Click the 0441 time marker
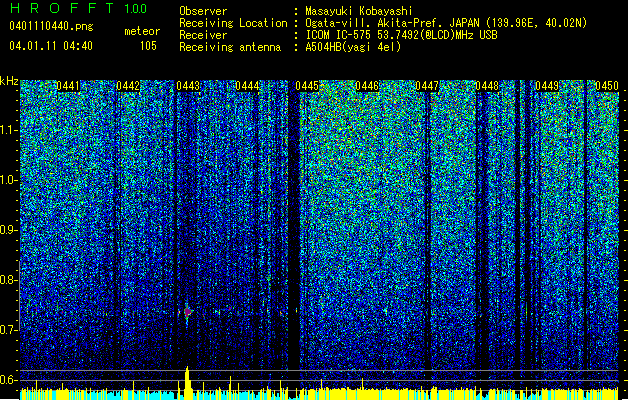This screenshot has width=629, height=400. coord(68,86)
